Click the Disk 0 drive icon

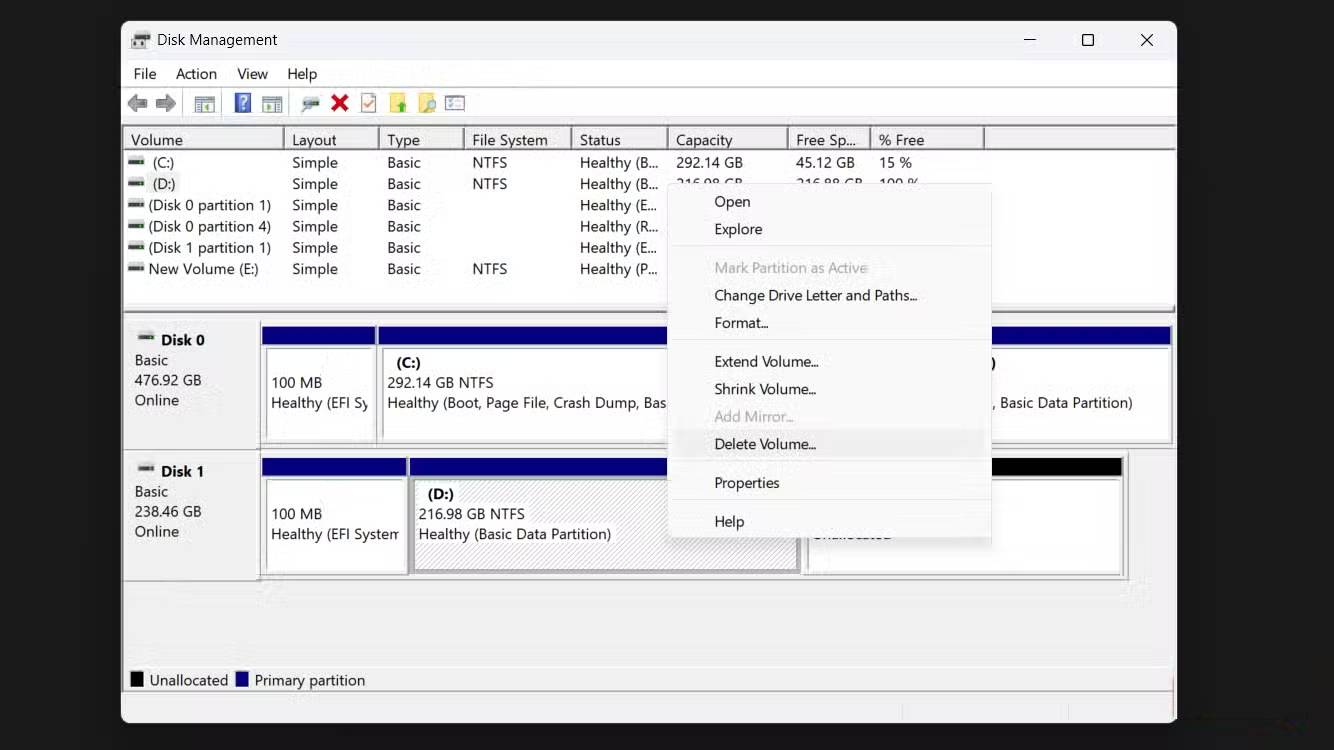[x=145, y=339]
